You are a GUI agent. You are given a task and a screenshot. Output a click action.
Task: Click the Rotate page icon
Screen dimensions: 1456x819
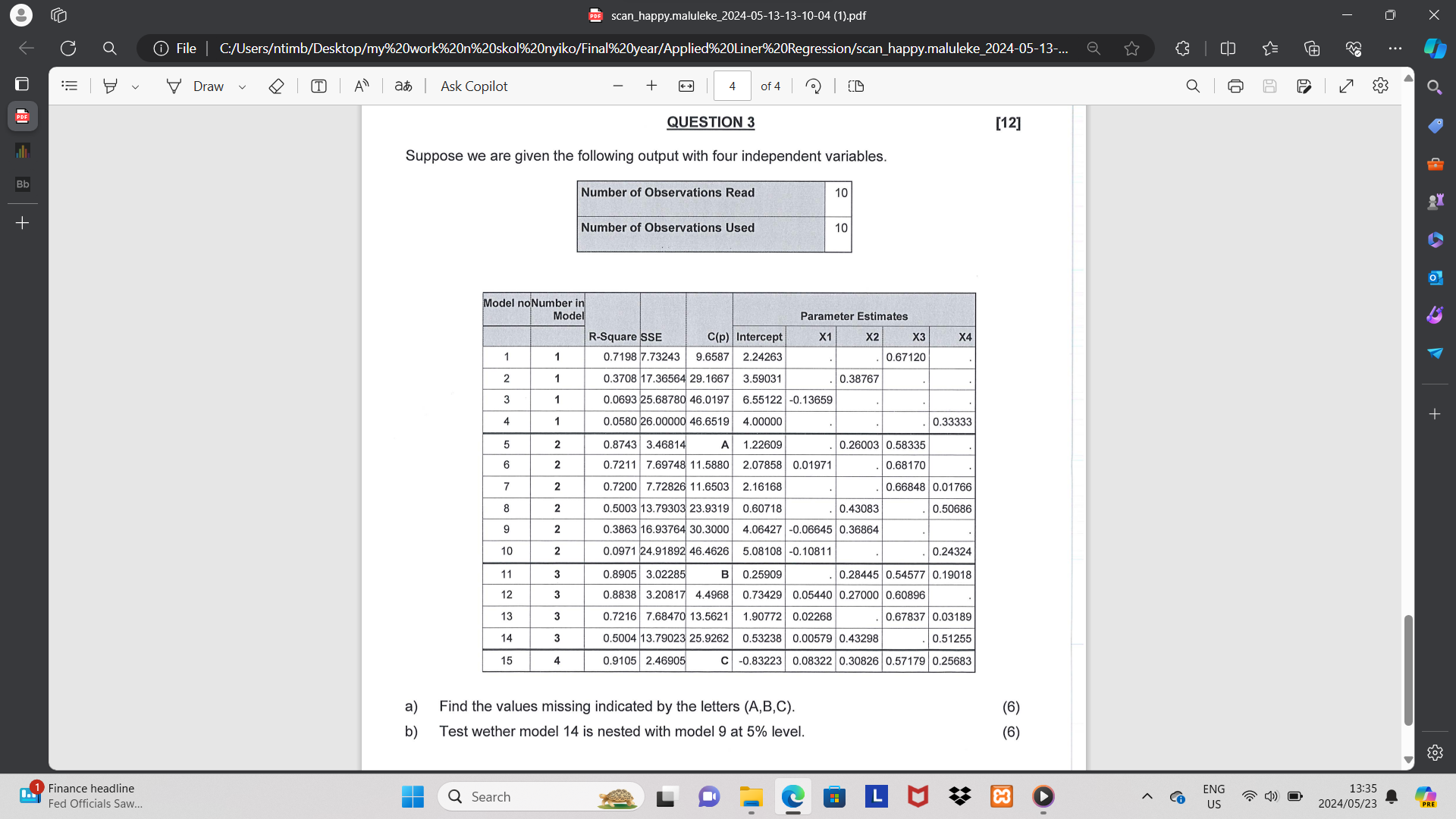coord(814,86)
